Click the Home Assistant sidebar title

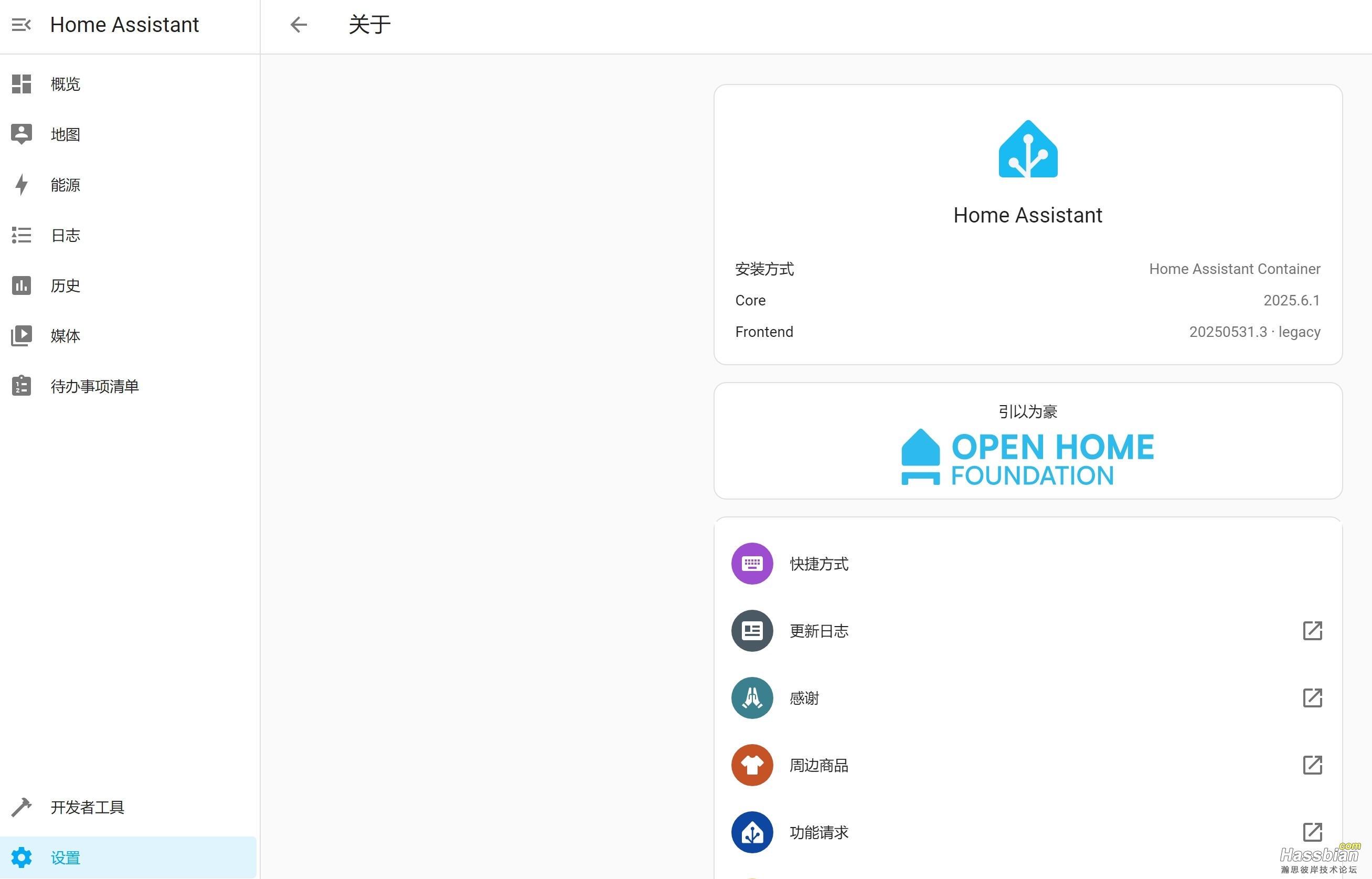(124, 25)
